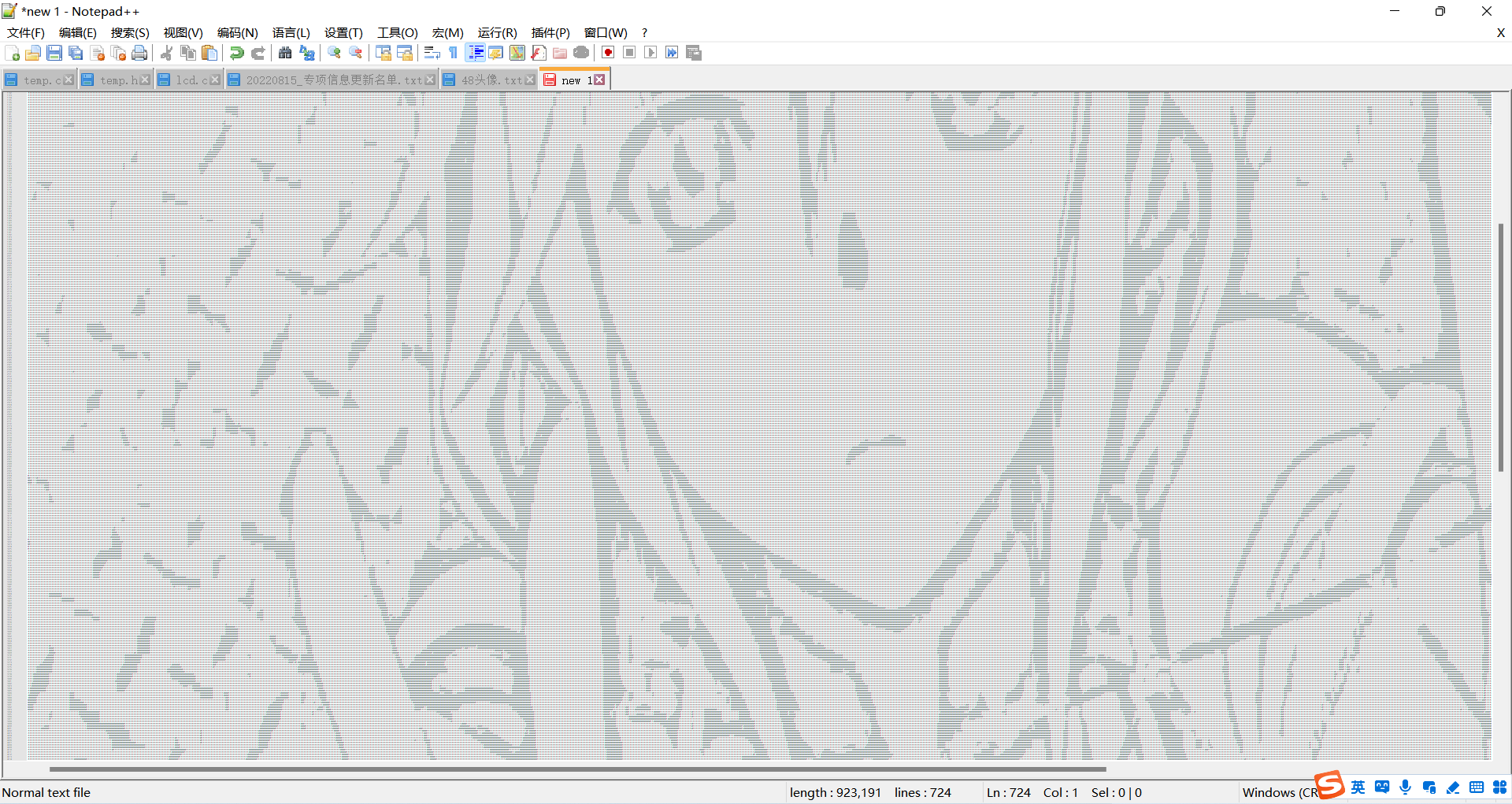Click the horizontal scrollbar thumb

coord(577,769)
